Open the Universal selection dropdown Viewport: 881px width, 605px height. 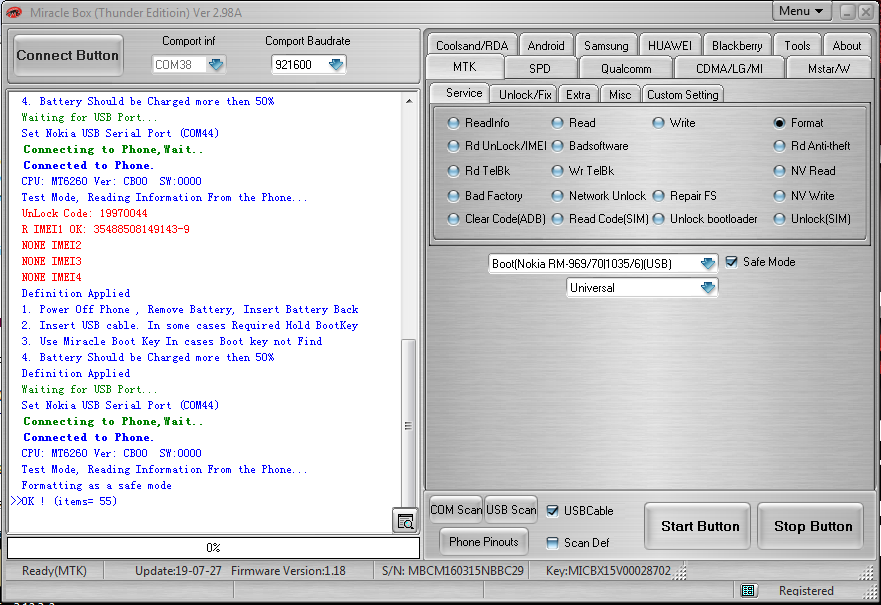708,288
